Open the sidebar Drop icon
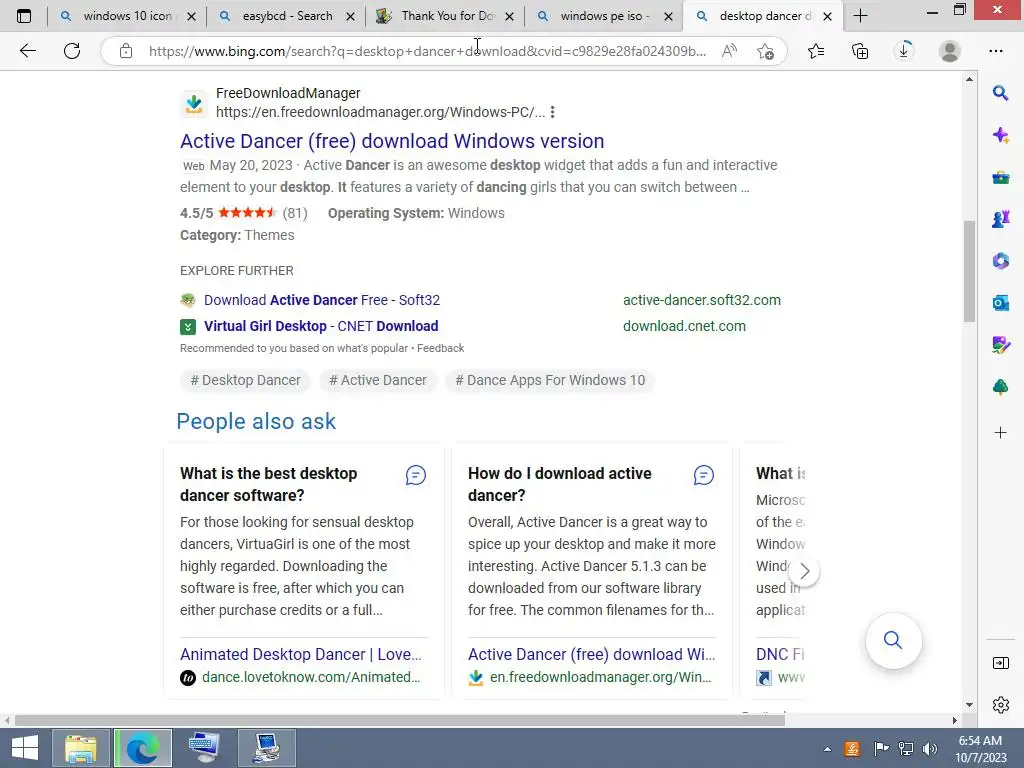 (1000, 345)
